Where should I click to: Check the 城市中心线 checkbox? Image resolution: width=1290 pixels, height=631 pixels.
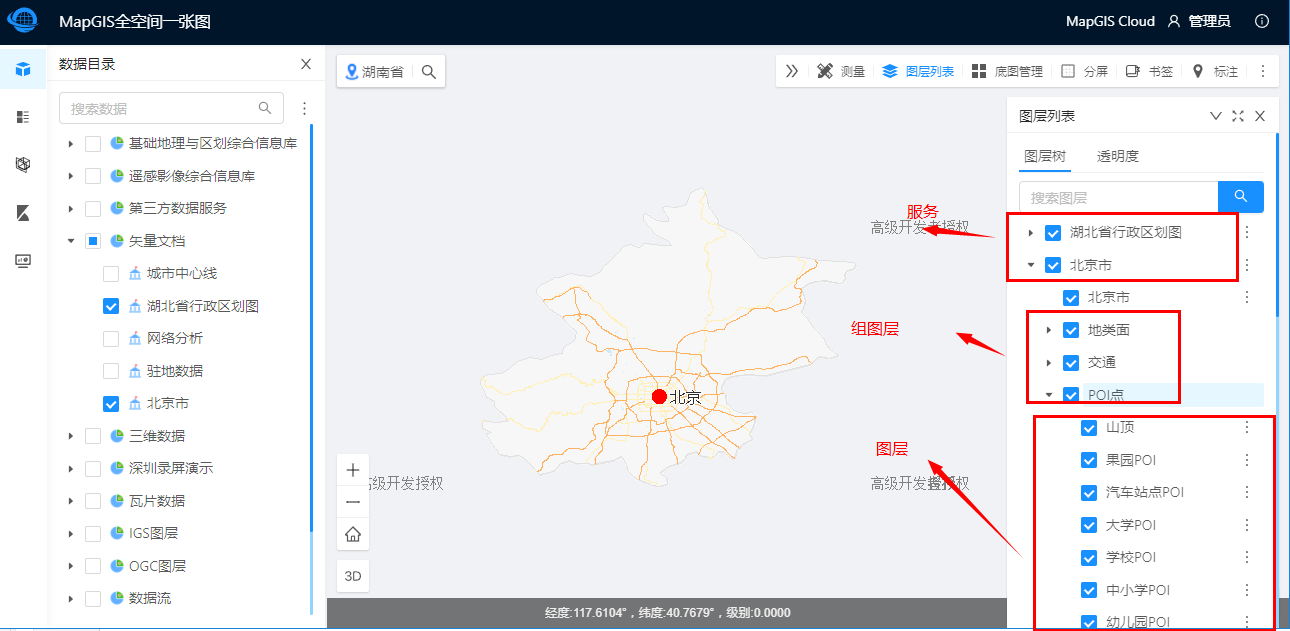coord(111,274)
